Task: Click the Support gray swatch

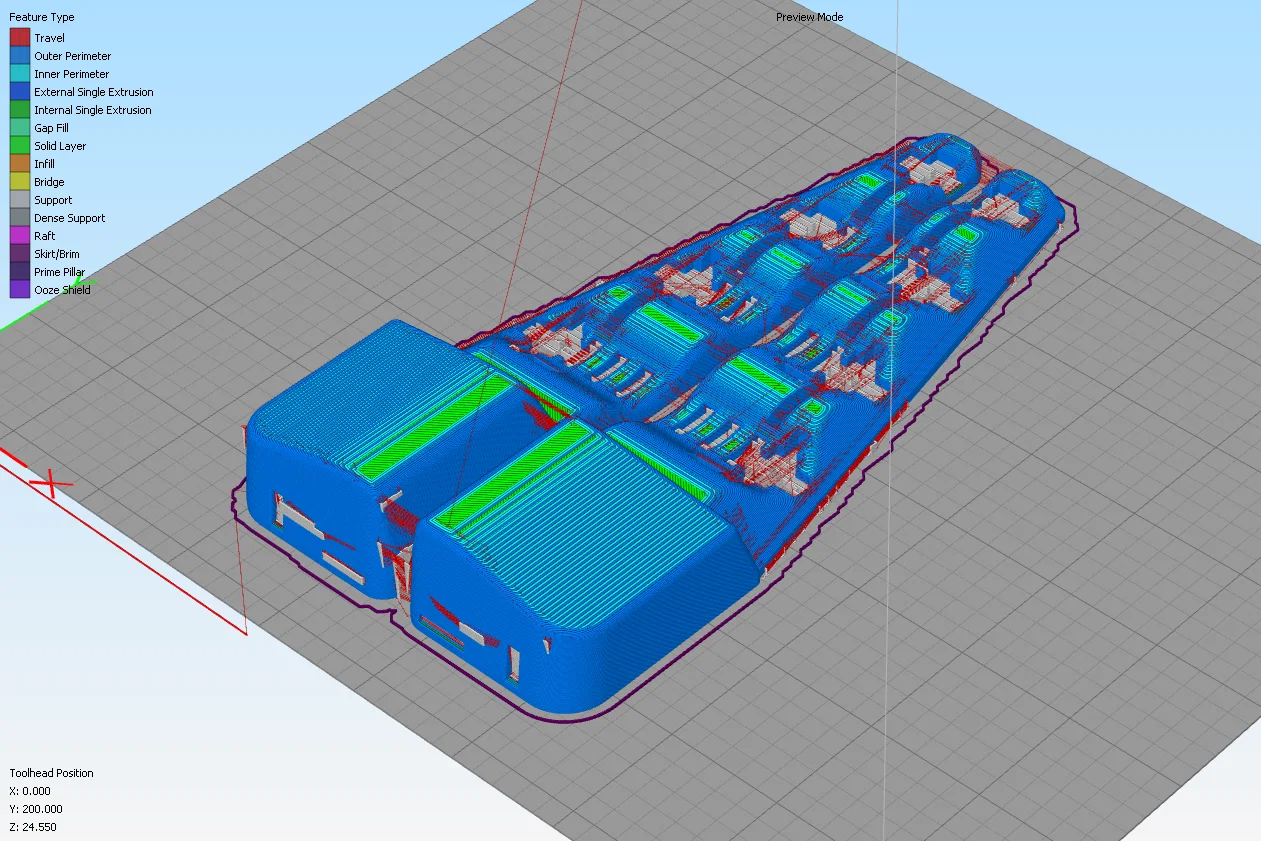Action: point(19,200)
